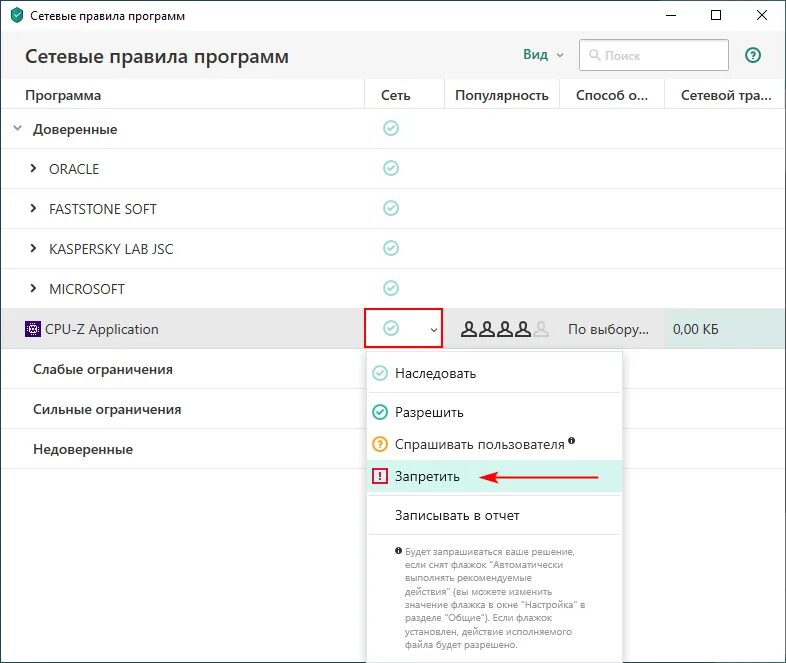This screenshot has height=663, width=786.
Task: Open the help question mark icon
Action: click(x=752, y=55)
